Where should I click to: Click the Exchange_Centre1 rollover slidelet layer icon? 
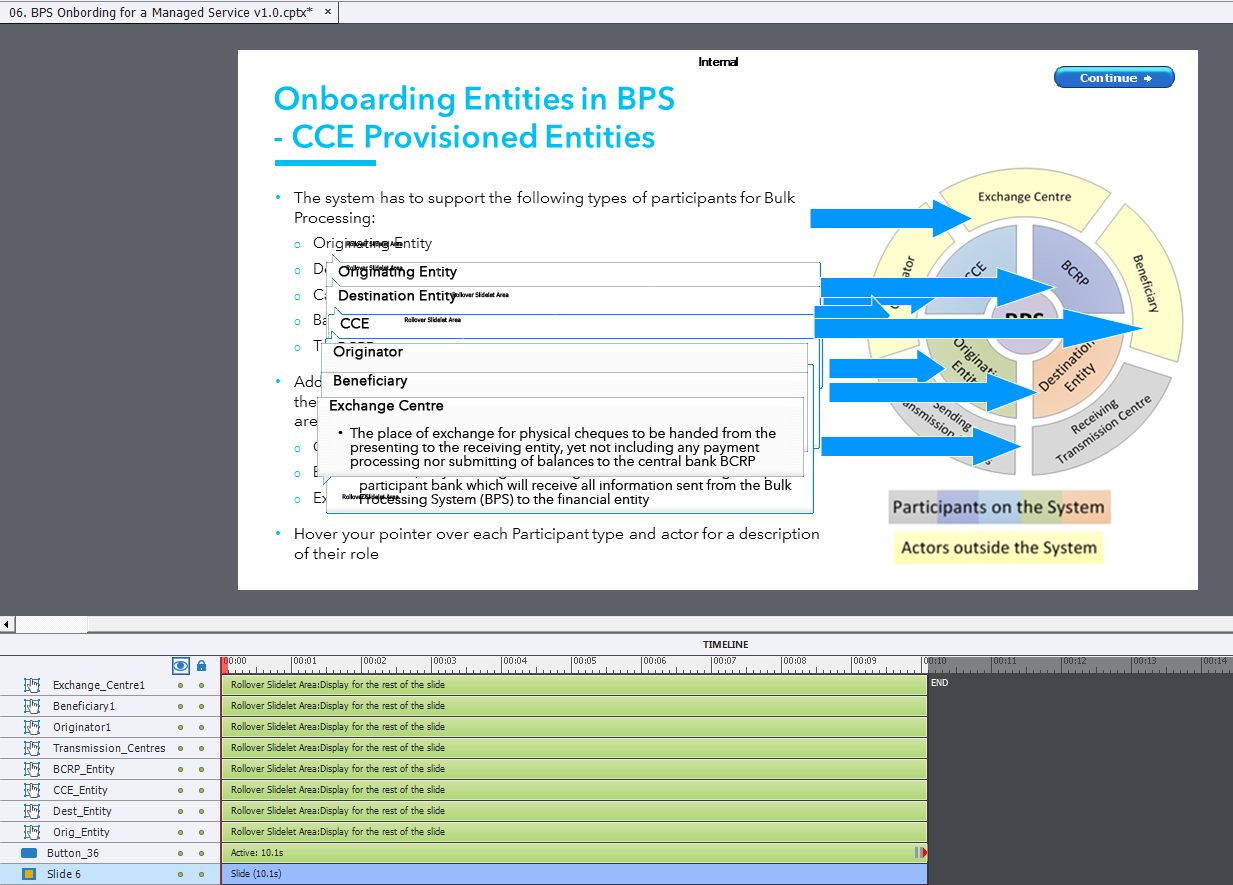[31, 685]
